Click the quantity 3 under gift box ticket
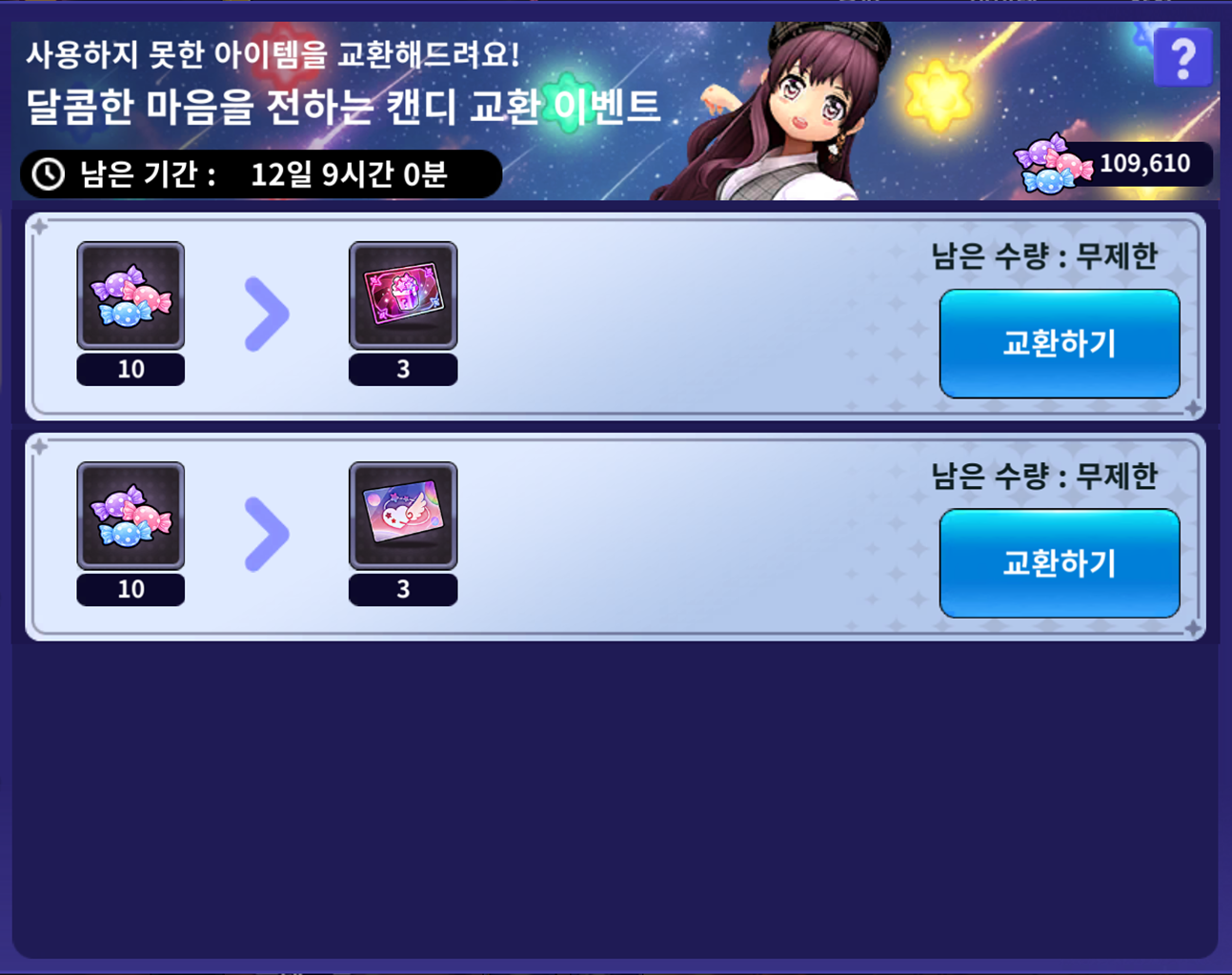Image resolution: width=1232 pixels, height=975 pixels. [403, 370]
